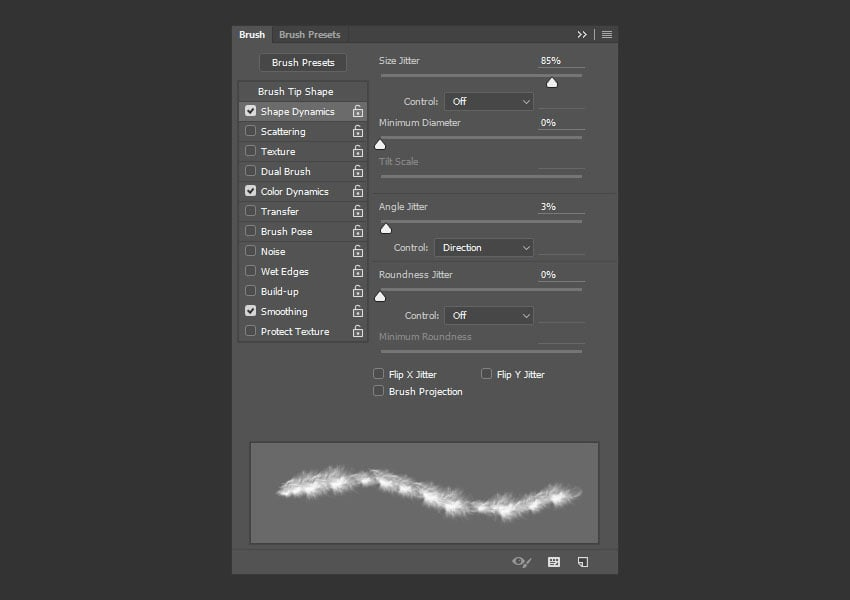
Task: Toggle the lock icon next to Texture
Action: [x=357, y=152]
